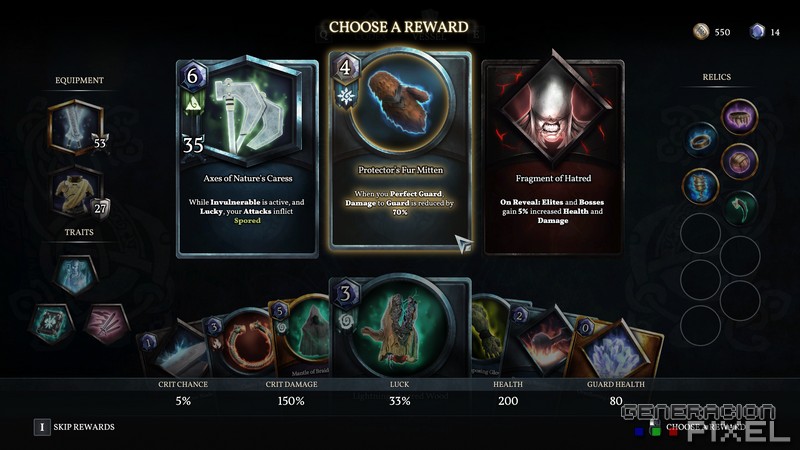Click the gold coin currency icon
Screen dimensions: 800x450
coord(701,32)
